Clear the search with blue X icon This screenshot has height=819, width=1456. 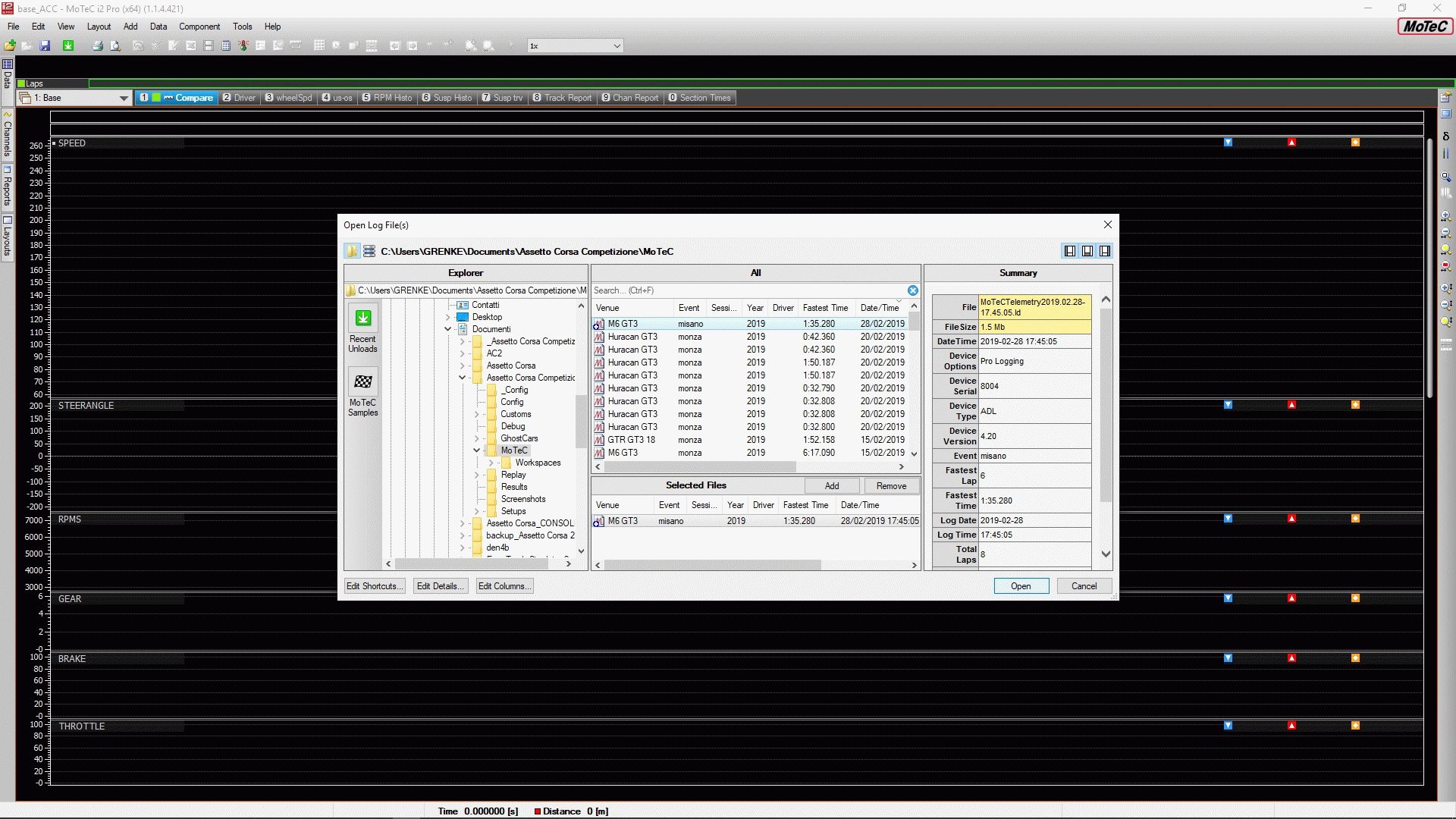(x=913, y=290)
